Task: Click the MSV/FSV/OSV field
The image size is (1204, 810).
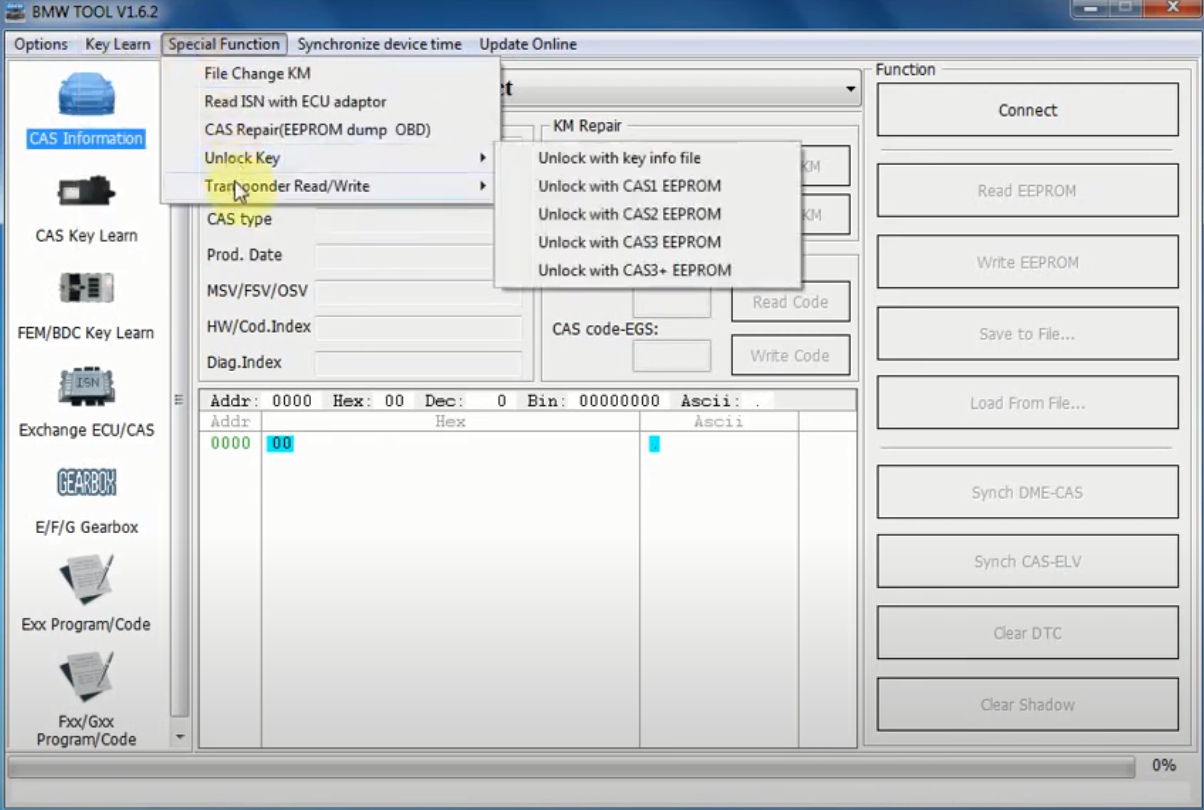Action: pyautogui.click(x=418, y=293)
